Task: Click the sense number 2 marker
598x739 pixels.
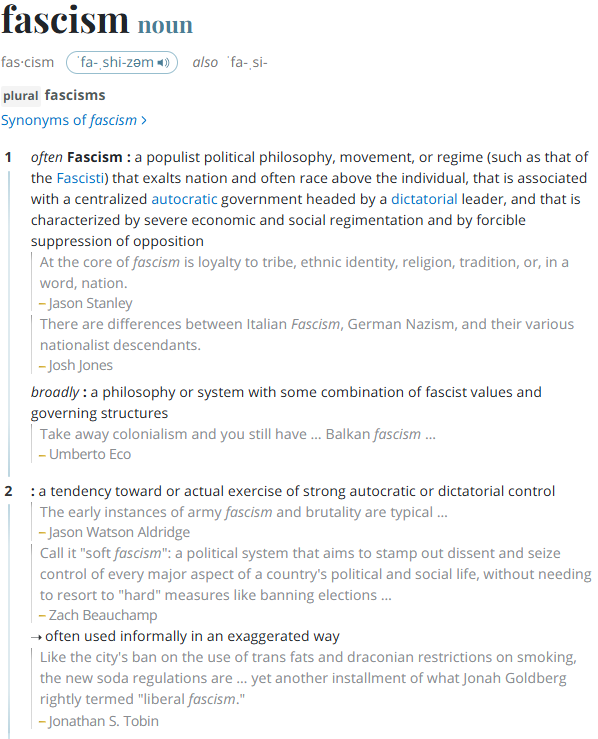Action: [8, 492]
